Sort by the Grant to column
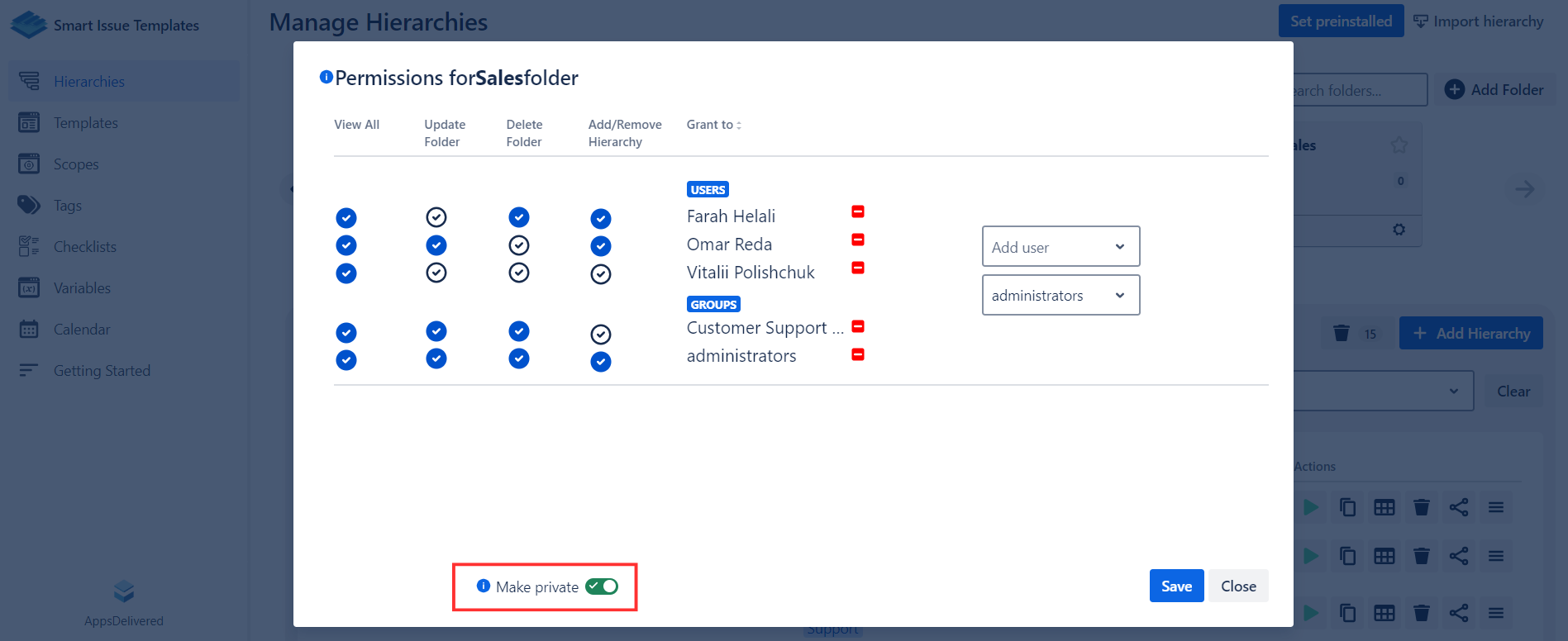The image size is (1568, 641). click(714, 125)
